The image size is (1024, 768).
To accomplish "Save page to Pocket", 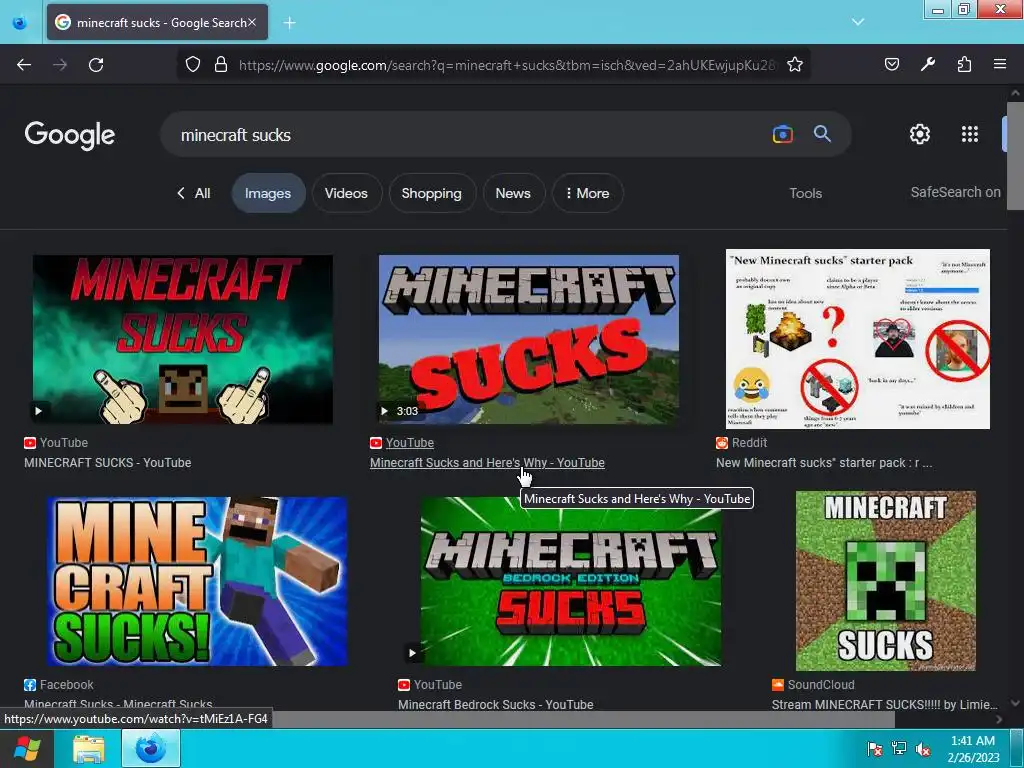I will coord(892,64).
